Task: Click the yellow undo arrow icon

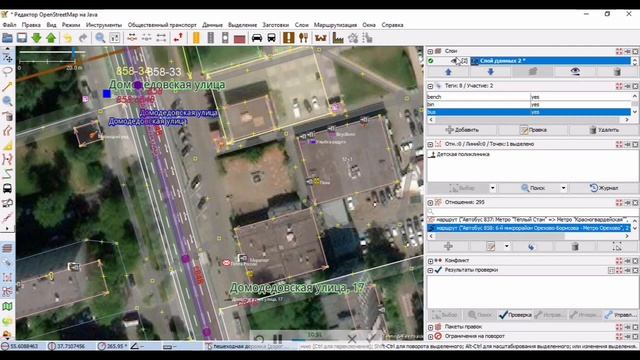Action: pyautogui.click(x=68, y=38)
